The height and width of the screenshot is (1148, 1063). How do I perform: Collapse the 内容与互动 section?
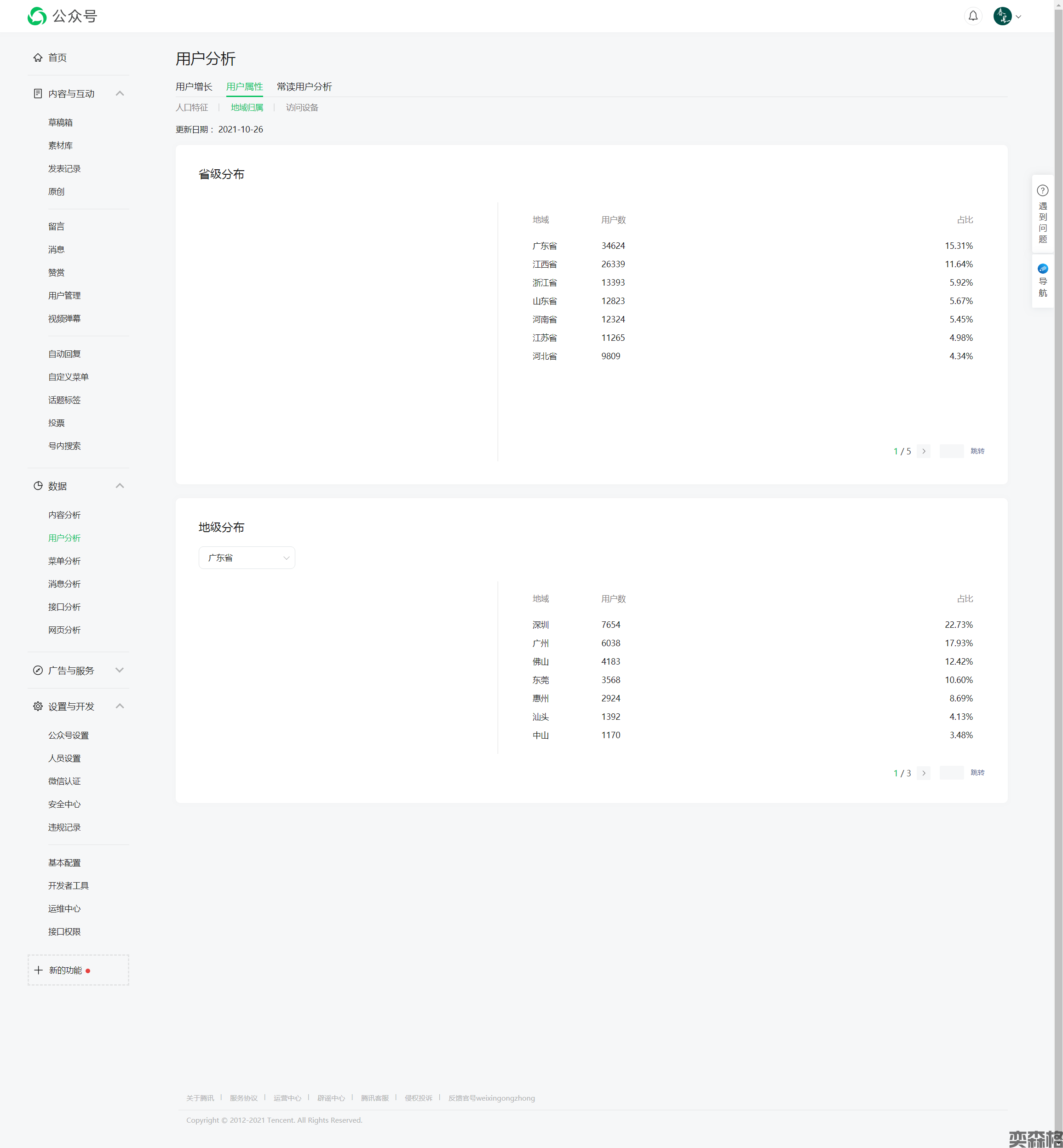click(x=120, y=94)
